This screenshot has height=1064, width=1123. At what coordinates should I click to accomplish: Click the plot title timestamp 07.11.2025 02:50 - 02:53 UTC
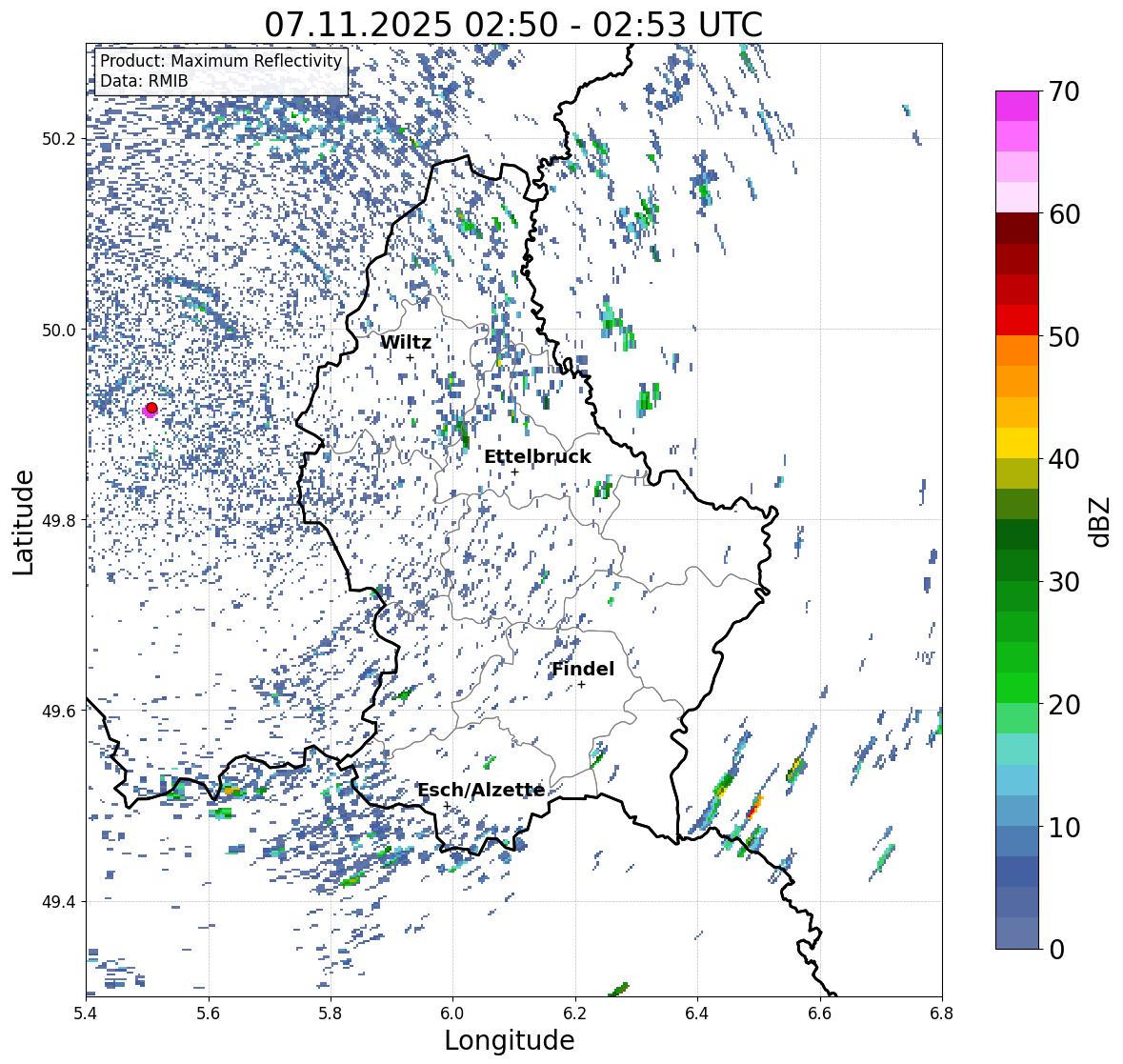tap(513, 25)
